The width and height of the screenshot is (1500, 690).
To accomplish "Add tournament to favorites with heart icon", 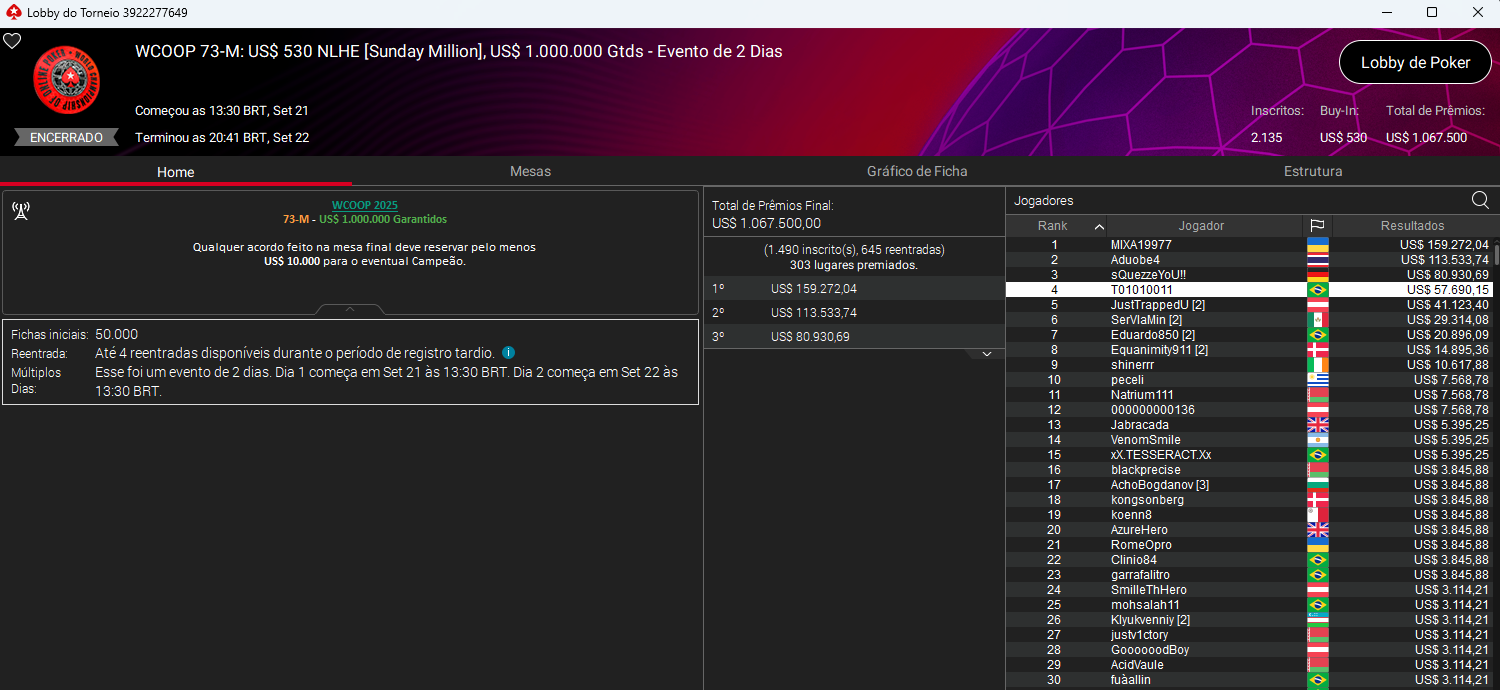I will [12, 41].
